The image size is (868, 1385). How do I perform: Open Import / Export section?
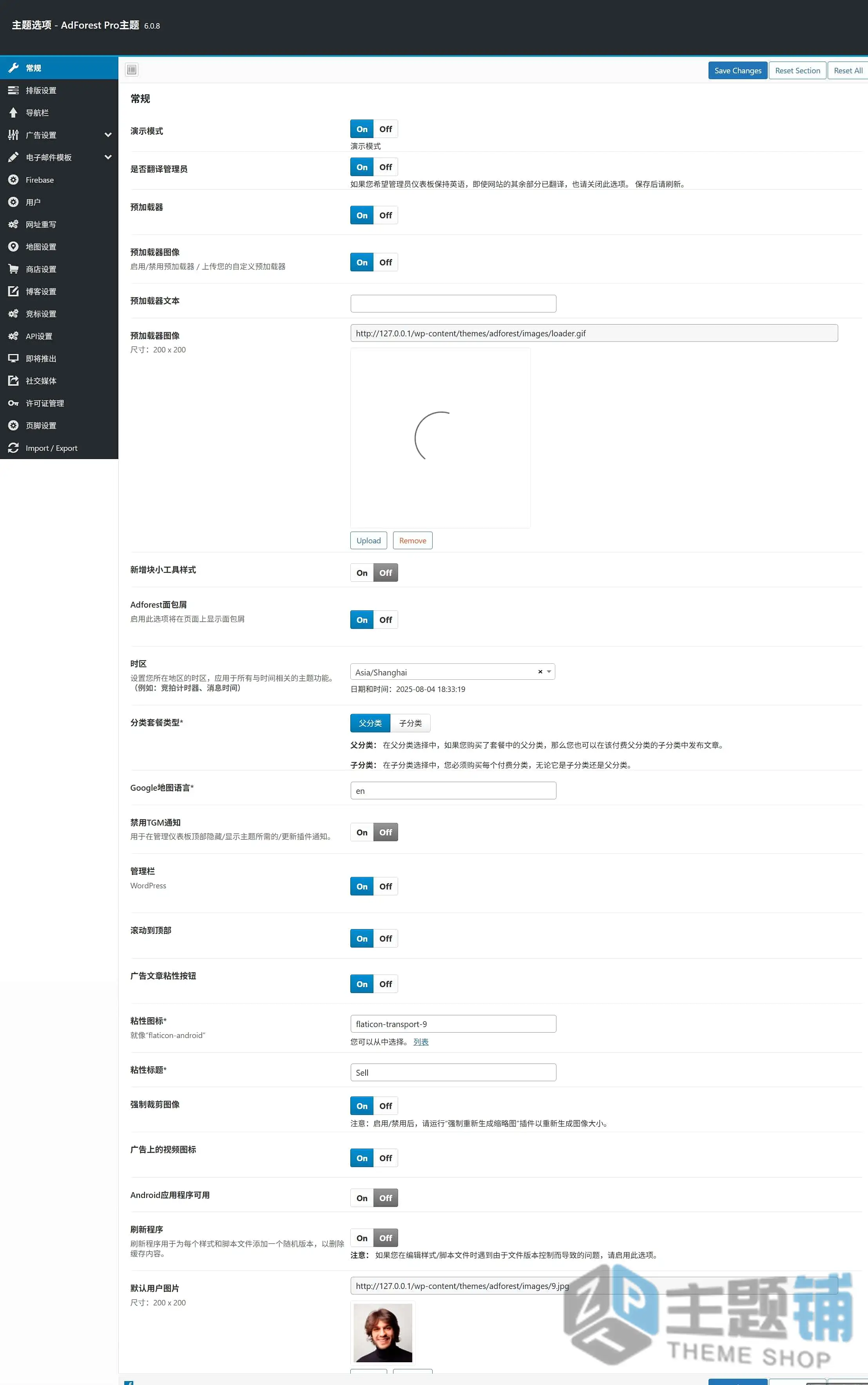(x=59, y=448)
